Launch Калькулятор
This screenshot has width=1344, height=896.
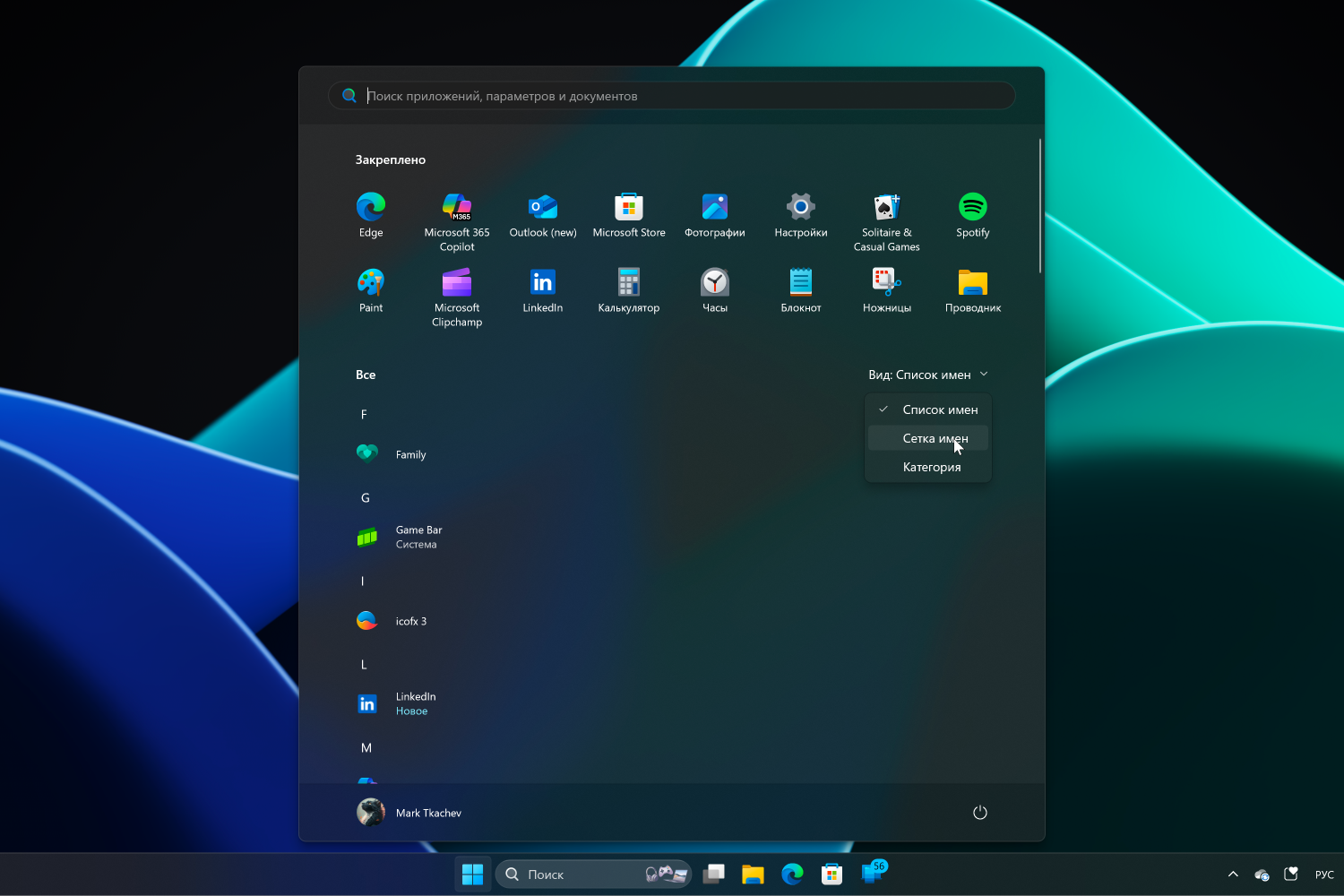(x=629, y=290)
